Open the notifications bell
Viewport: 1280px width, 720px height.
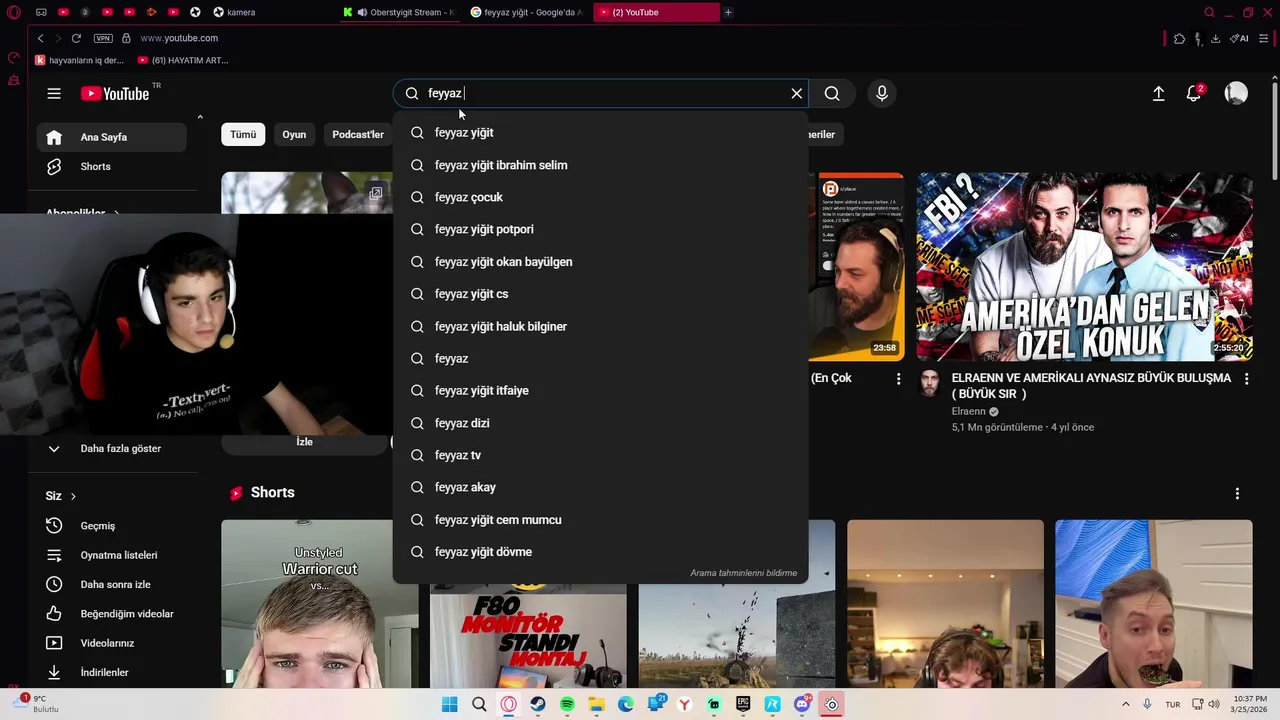pos(1194,93)
